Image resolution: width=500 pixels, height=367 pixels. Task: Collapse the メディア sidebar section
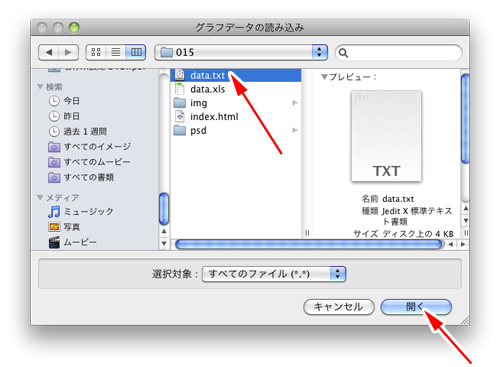pos(40,198)
